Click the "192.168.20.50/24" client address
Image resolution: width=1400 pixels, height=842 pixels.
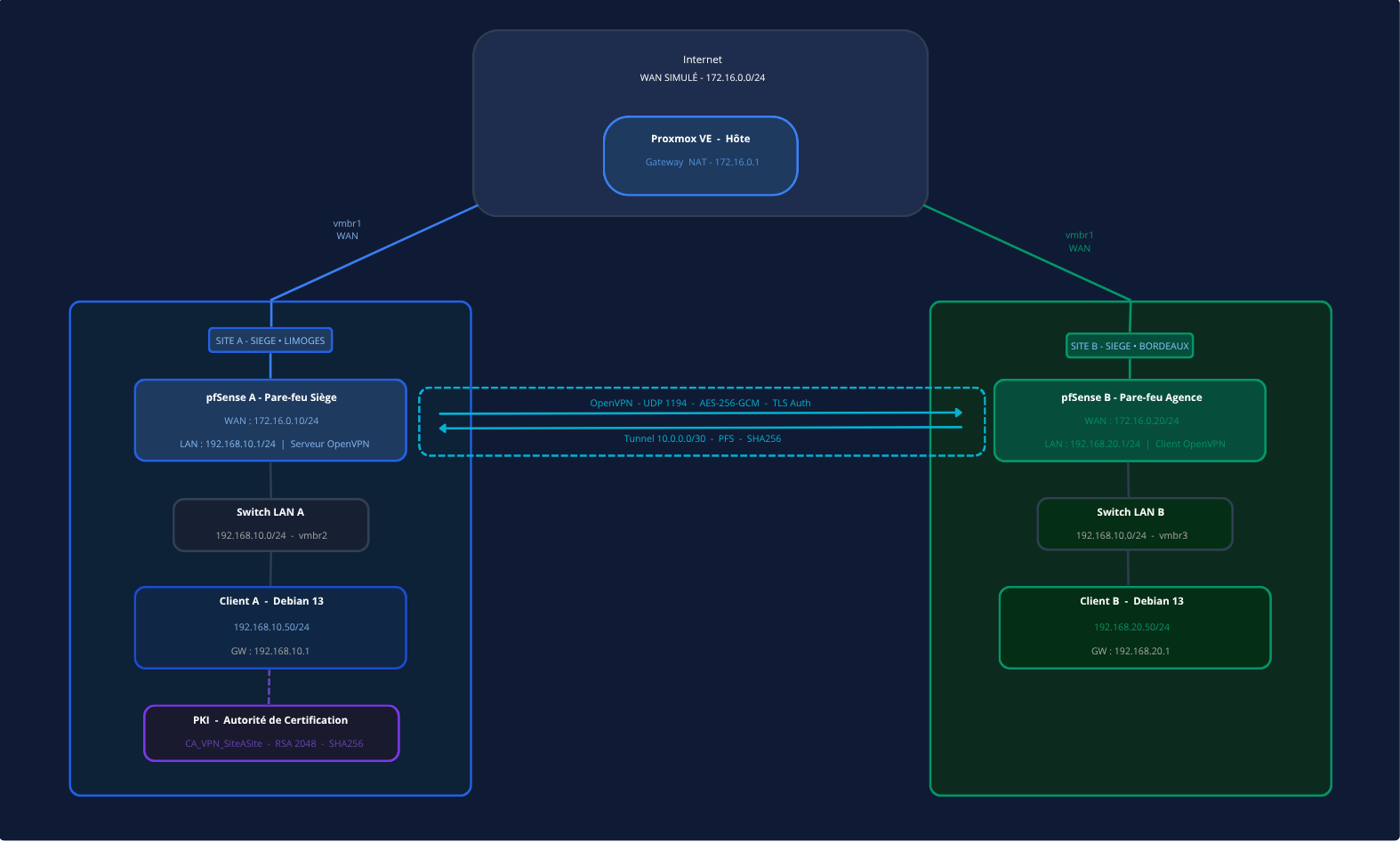(1131, 627)
